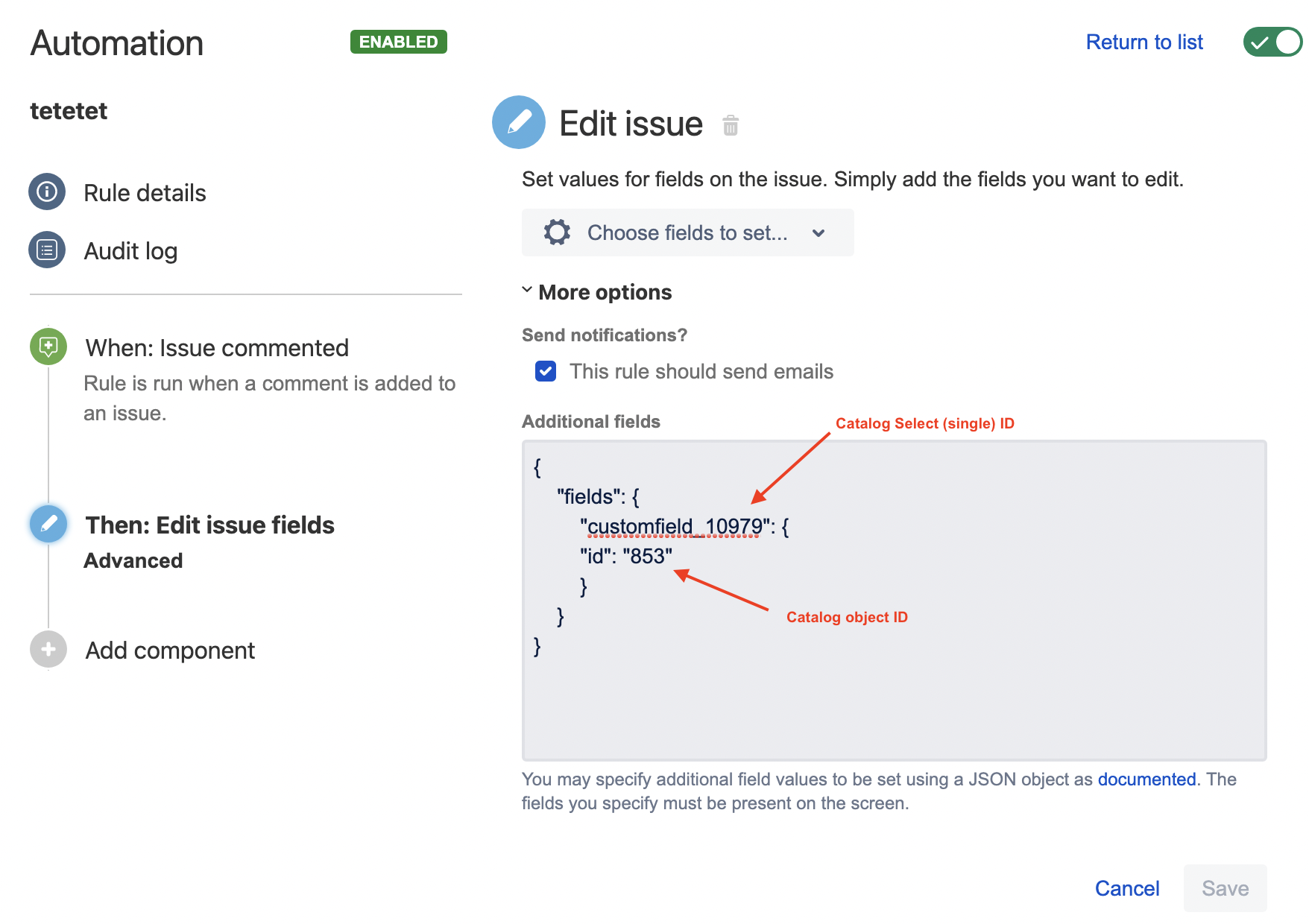Click the Return to list link
This screenshot has width=1309, height=924.
coord(1144,42)
